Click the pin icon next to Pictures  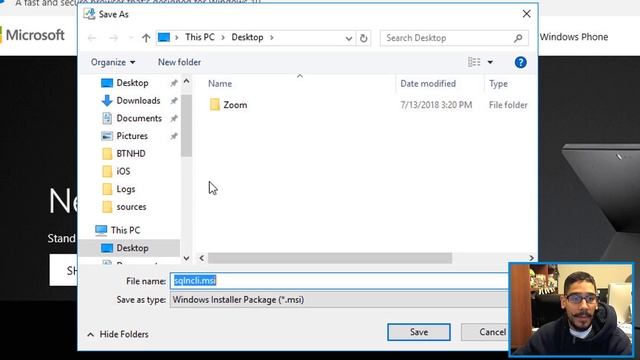click(x=174, y=136)
